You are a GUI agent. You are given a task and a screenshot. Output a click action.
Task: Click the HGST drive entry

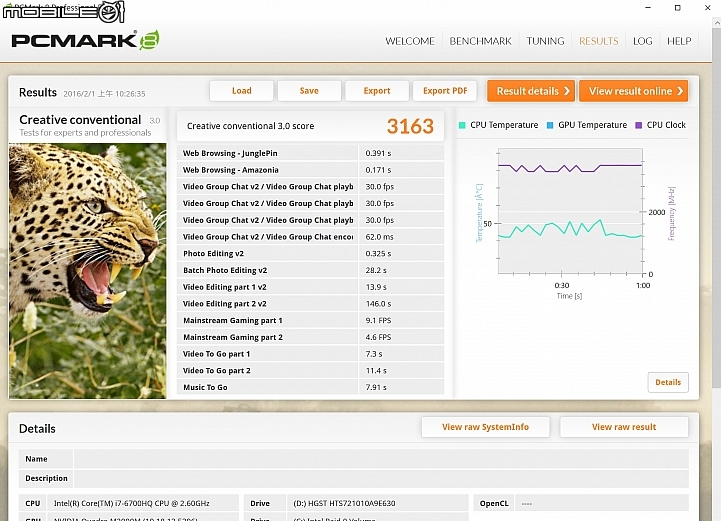point(344,503)
